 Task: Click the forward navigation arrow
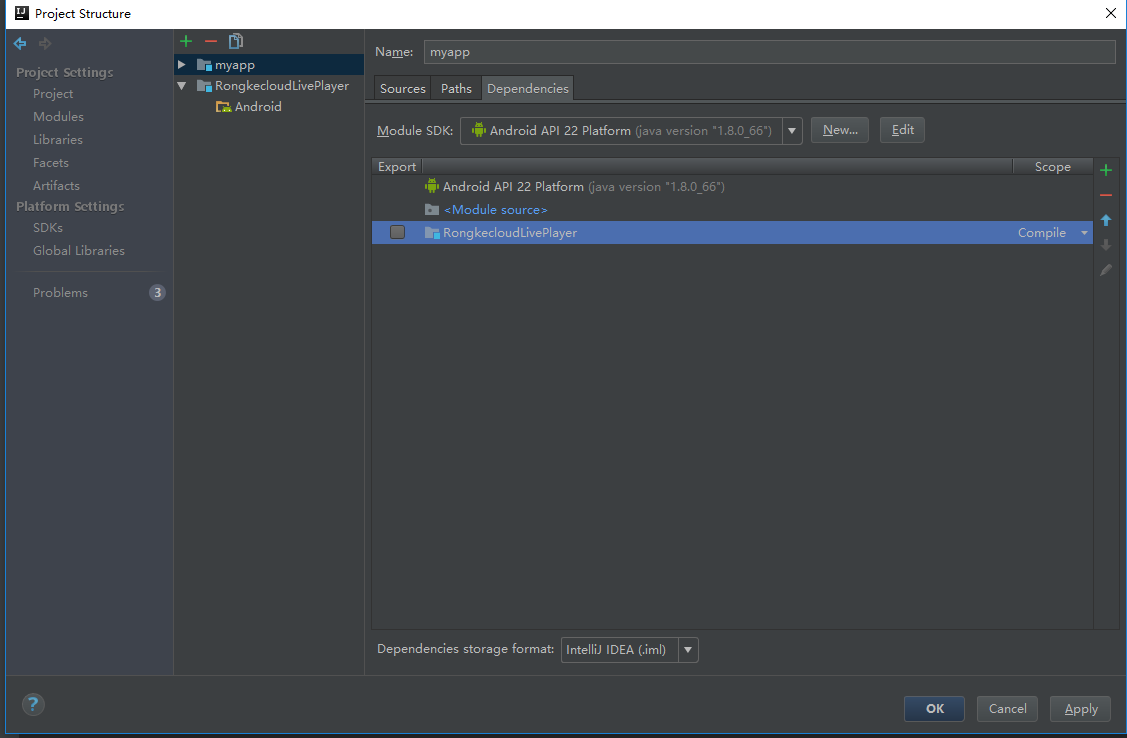[45, 44]
